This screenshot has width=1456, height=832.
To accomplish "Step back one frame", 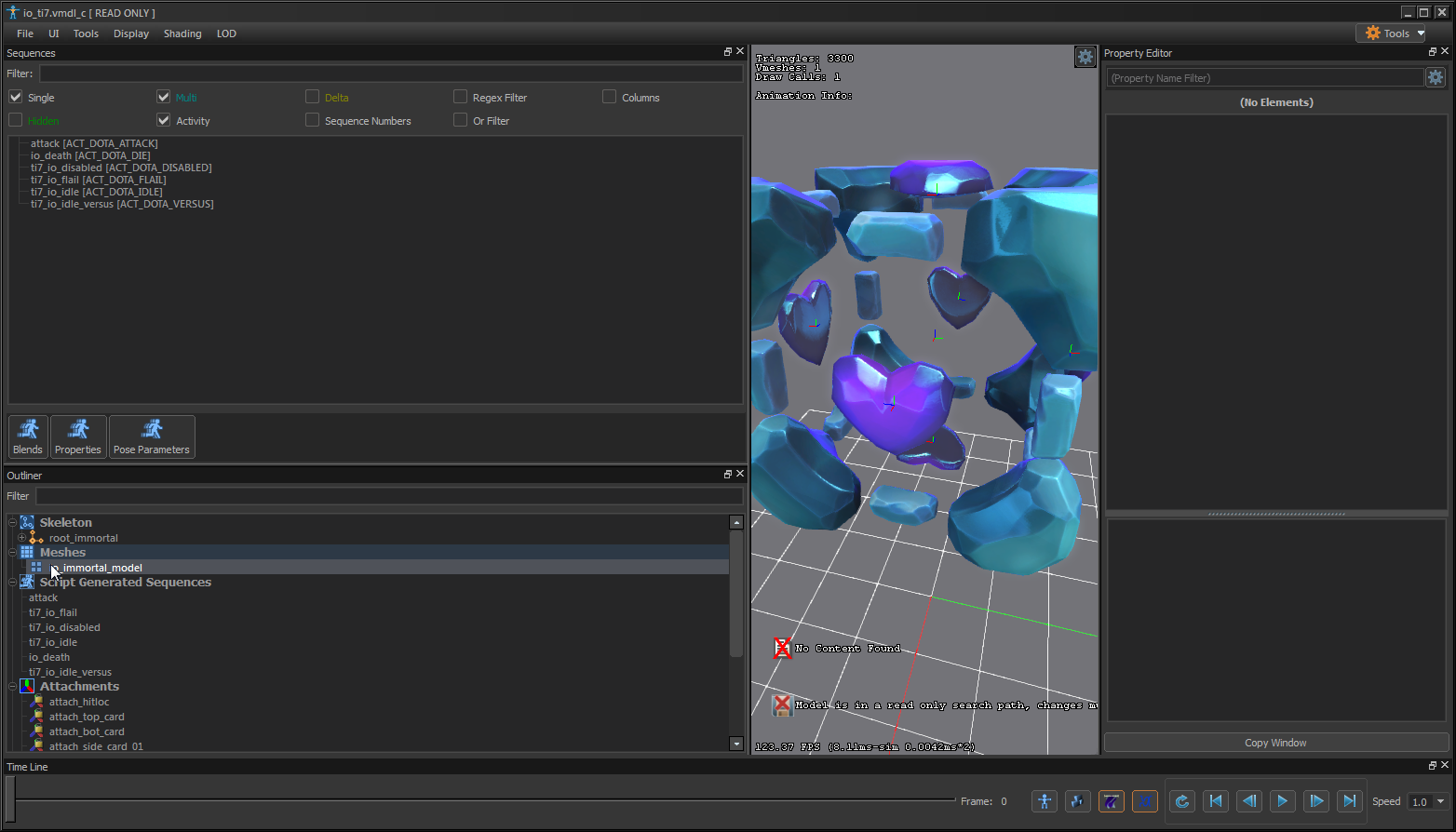I will click(x=1249, y=801).
